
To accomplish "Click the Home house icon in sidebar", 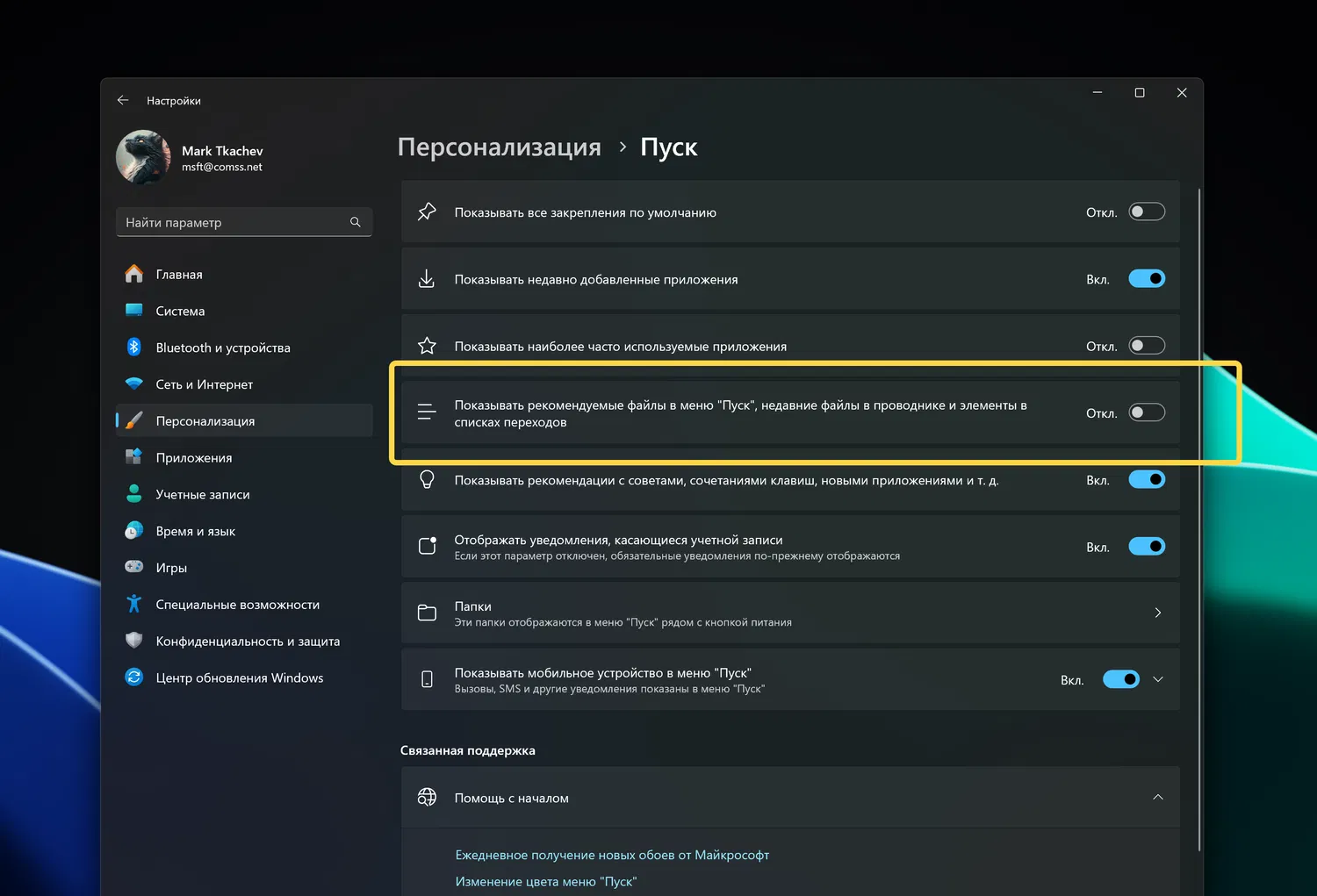I will click(x=134, y=275).
